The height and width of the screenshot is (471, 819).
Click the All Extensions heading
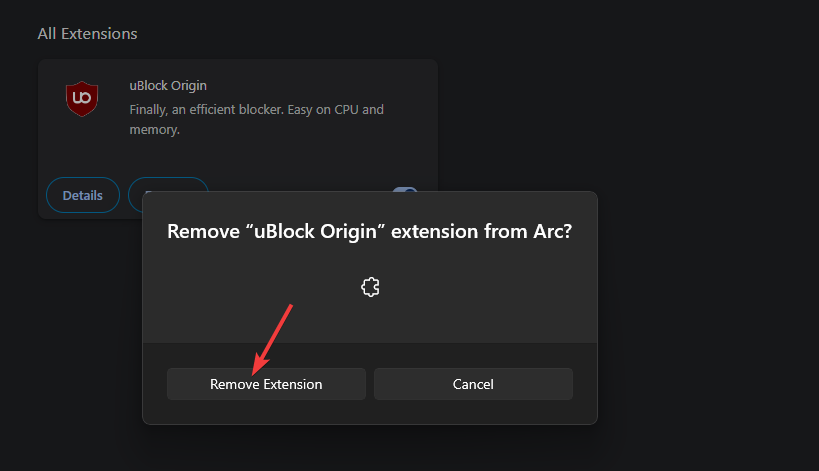coord(87,34)
